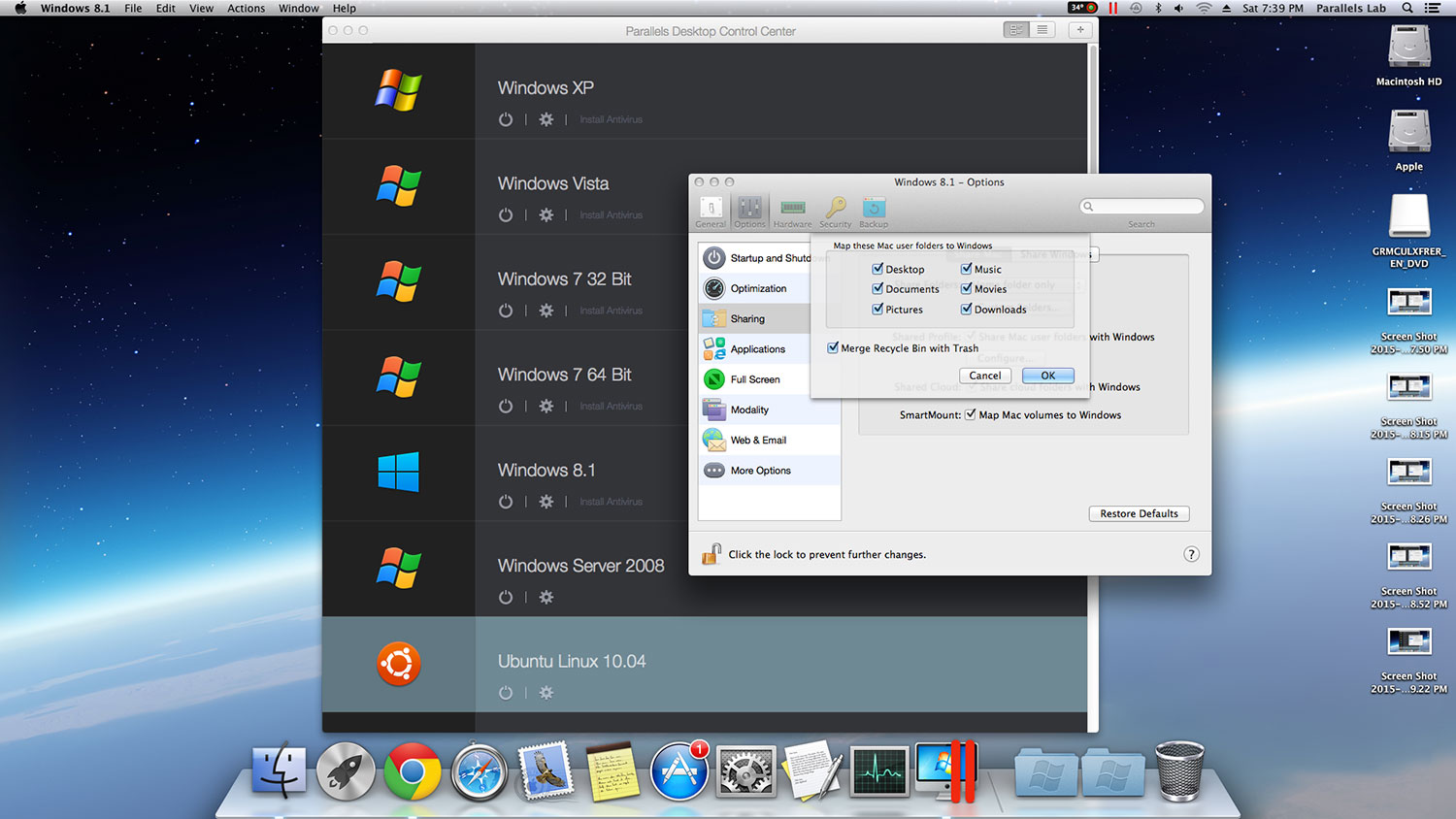1456x819 pixels.
Task: Open the File menu
Action: tap(133, 8)
